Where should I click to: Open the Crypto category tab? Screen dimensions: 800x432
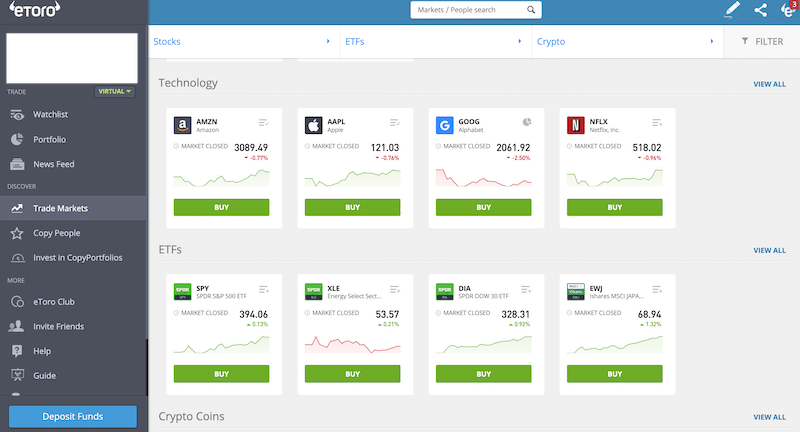(x=628, y=42)
